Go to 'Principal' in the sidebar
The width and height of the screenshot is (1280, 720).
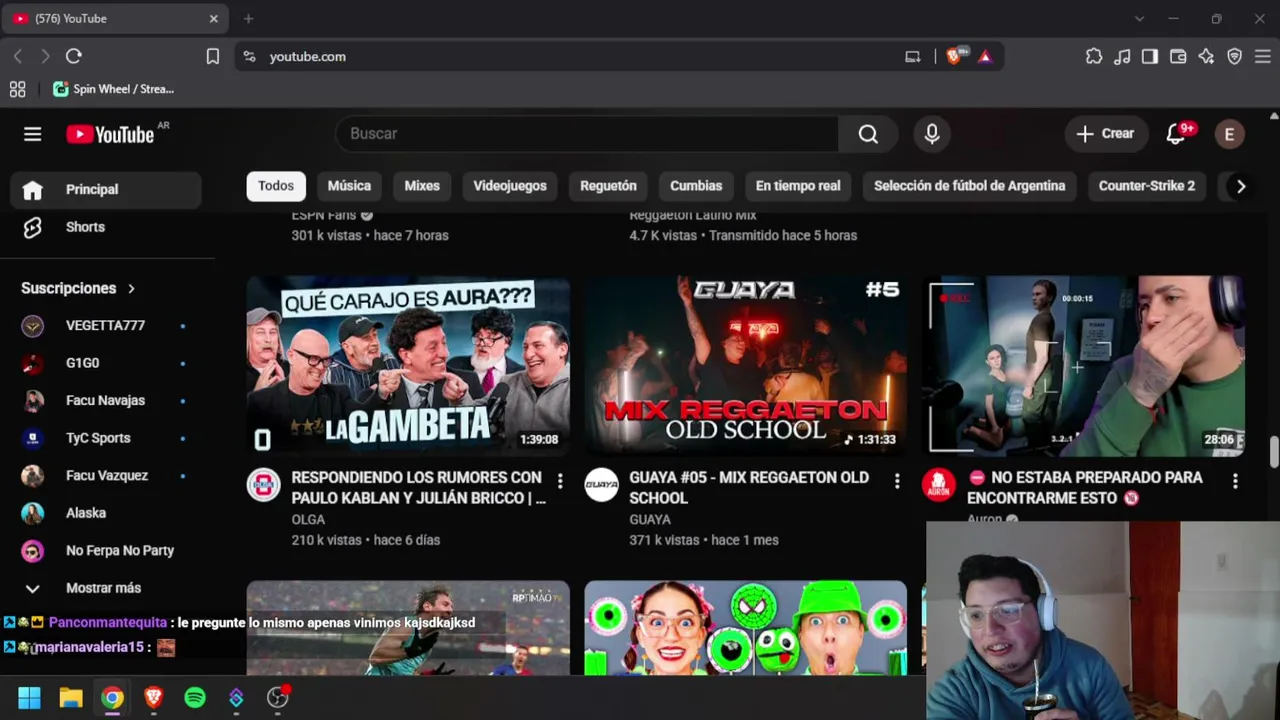[x=106, y=190]
